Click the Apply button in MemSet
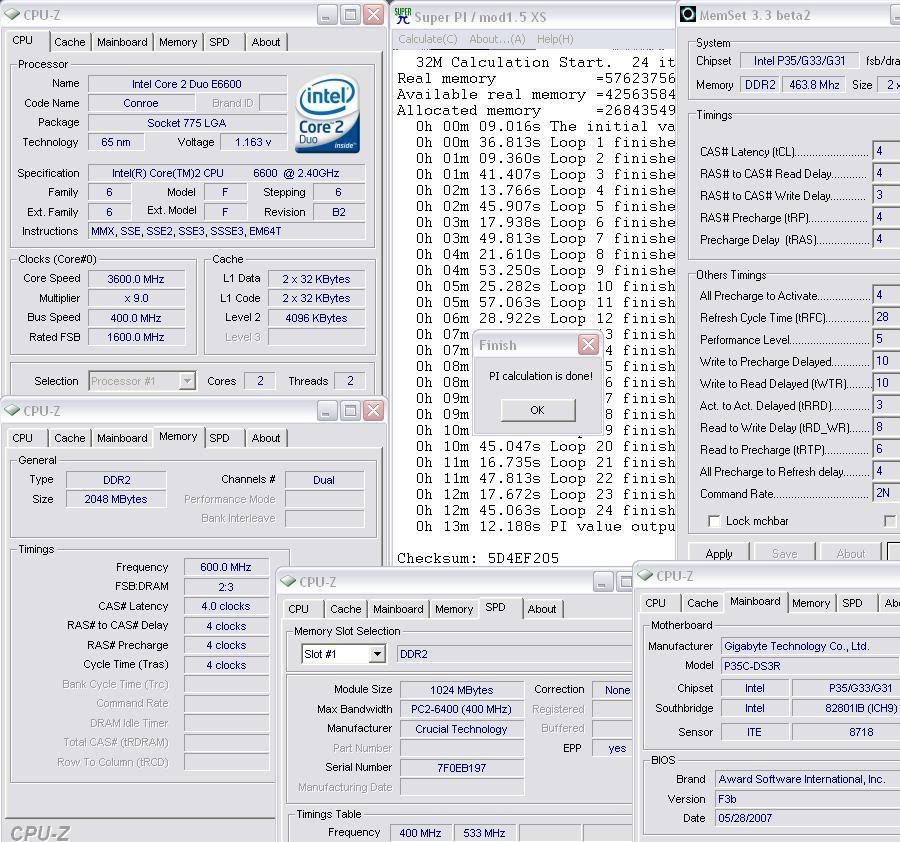 [719, 553]
